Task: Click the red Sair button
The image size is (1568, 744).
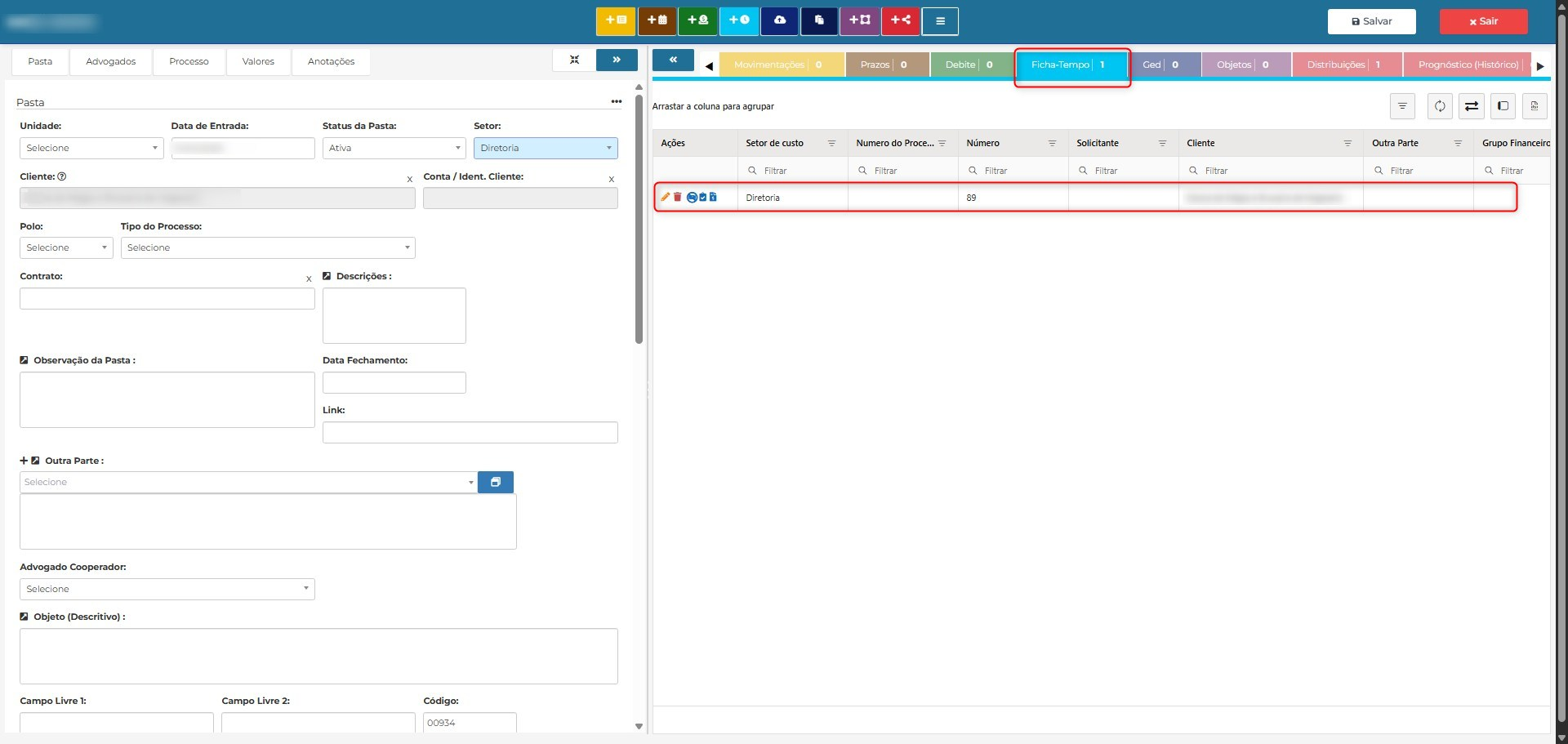Action: [x=1483, y=21]
